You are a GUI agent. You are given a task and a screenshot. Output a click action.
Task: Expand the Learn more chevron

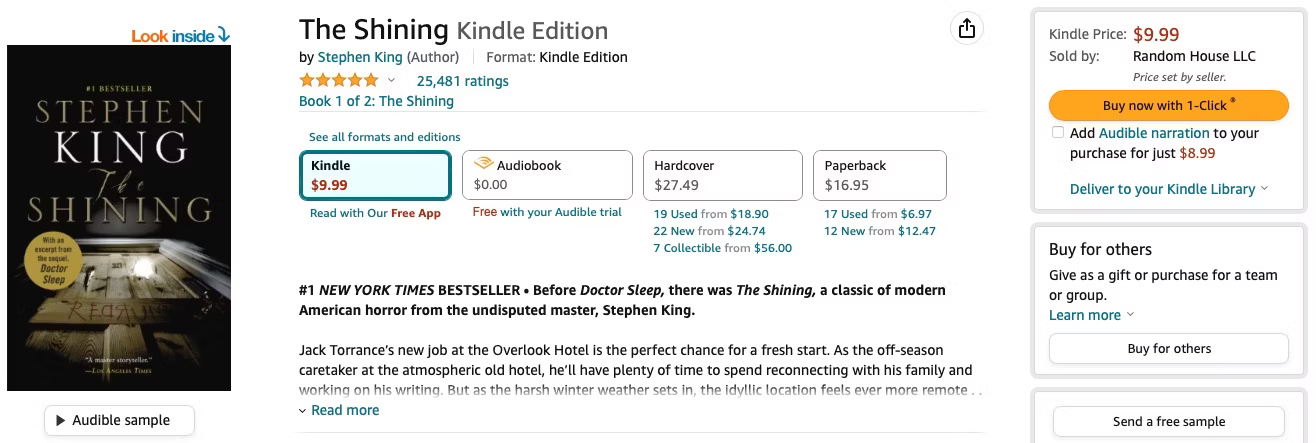pos(1131,315)
